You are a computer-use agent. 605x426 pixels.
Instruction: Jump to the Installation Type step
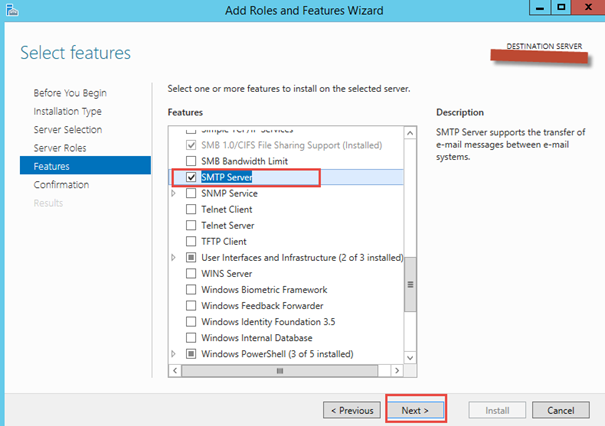67,111
